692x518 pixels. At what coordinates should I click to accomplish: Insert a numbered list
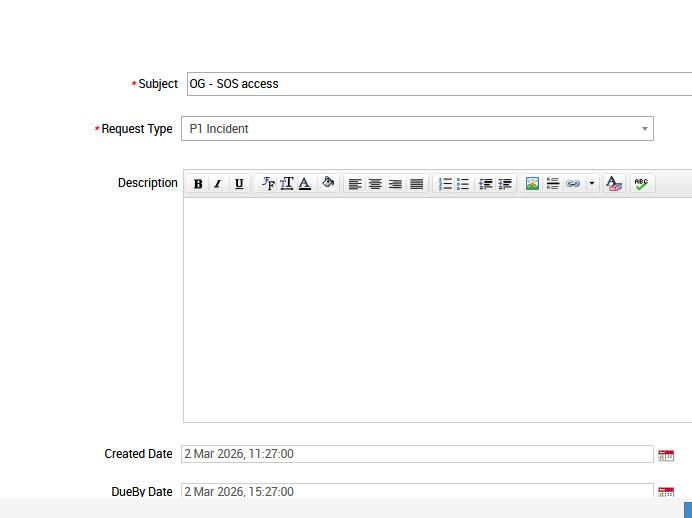[x=445, y=184]
